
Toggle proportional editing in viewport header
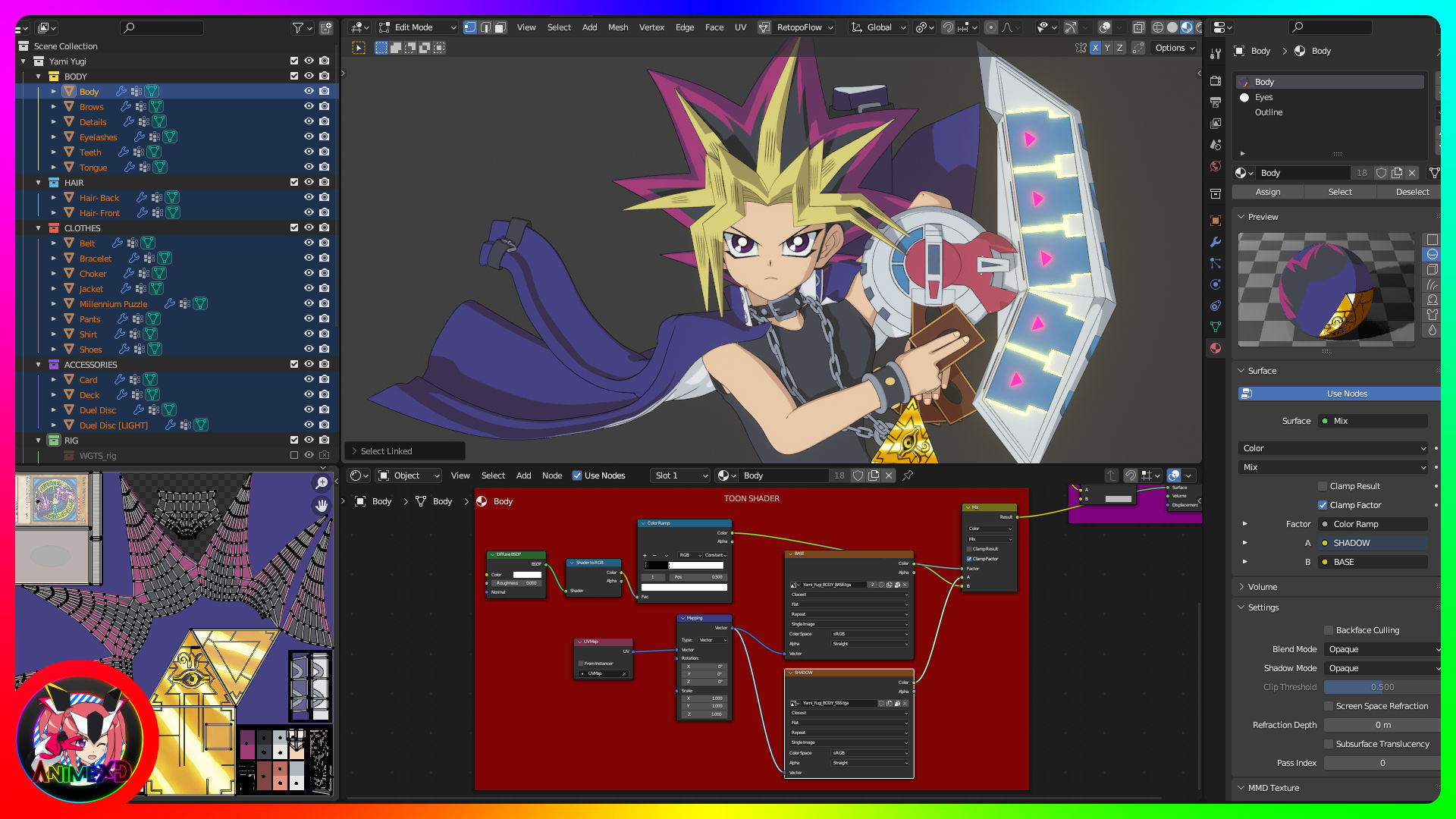click(991, 27)
